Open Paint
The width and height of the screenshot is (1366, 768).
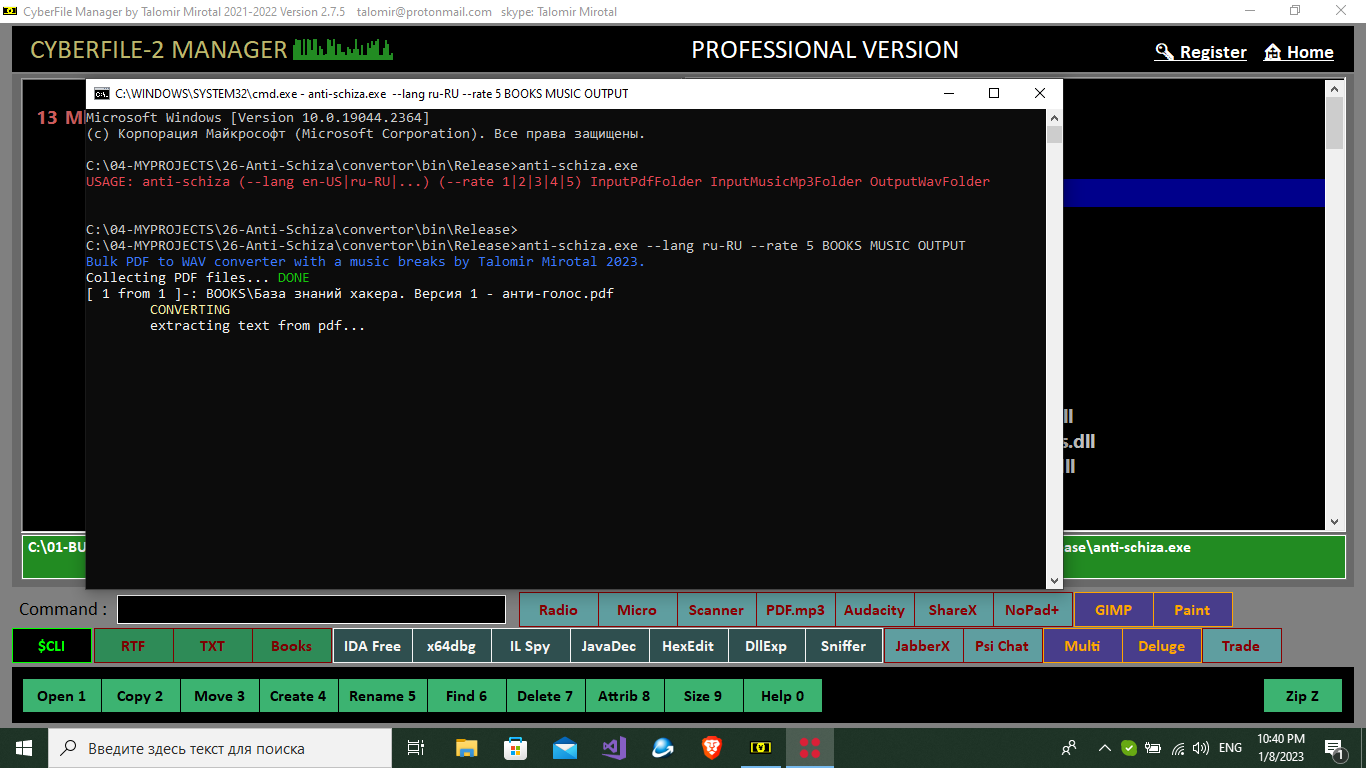click(1192, 610)
